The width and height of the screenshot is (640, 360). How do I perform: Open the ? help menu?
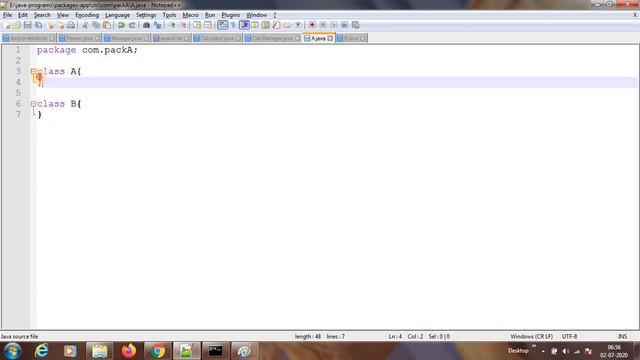tap(275, 15)
